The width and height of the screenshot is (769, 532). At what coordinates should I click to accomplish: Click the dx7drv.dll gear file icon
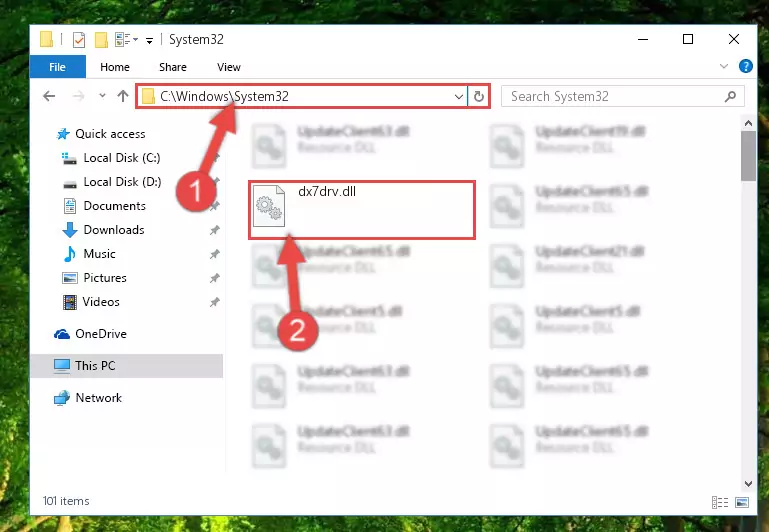(269, 206)
